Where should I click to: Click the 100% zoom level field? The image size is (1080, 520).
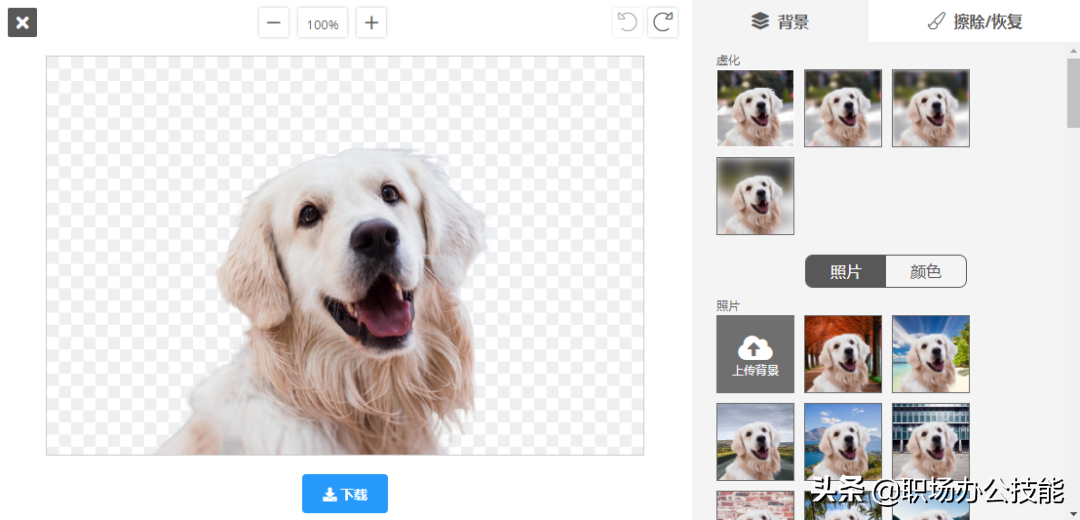click(322, 23)
